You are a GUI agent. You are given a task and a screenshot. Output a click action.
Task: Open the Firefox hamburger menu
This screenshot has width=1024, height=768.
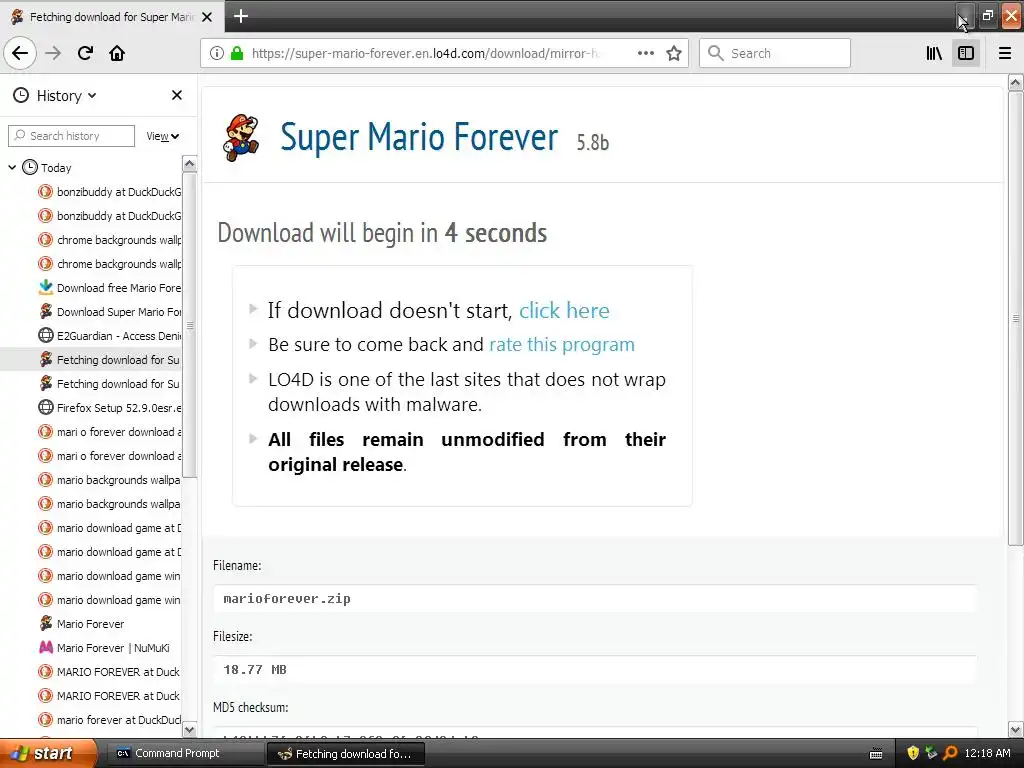click(1005, 53)
